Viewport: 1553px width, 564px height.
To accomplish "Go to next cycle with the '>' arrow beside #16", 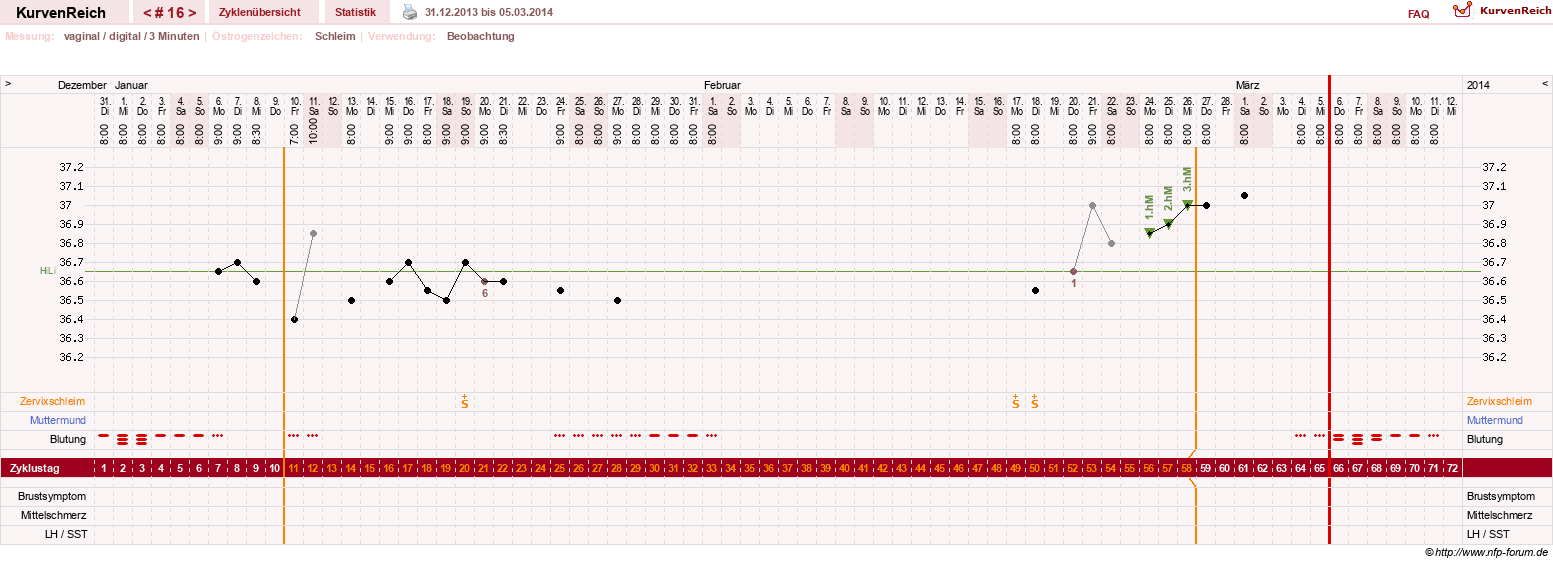I will click(192, 13).
